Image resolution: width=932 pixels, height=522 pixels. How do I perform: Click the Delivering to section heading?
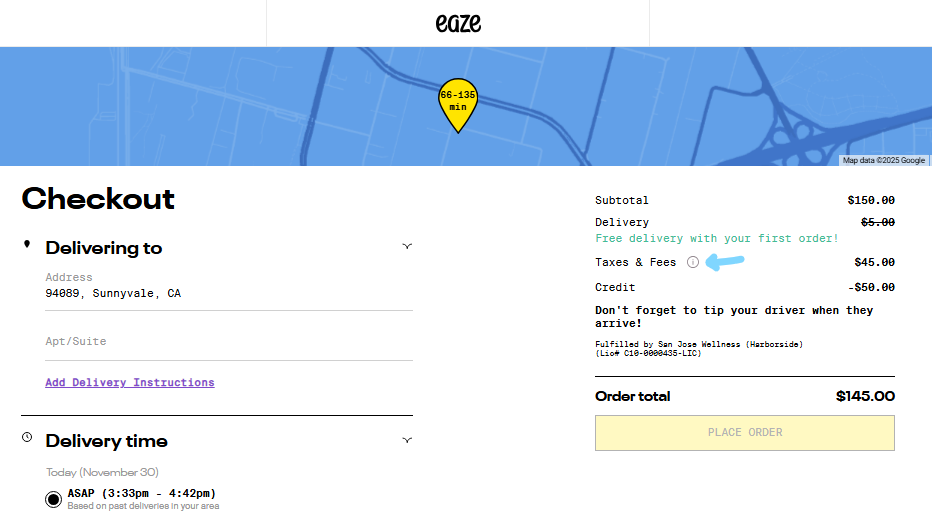coord(104,248)
